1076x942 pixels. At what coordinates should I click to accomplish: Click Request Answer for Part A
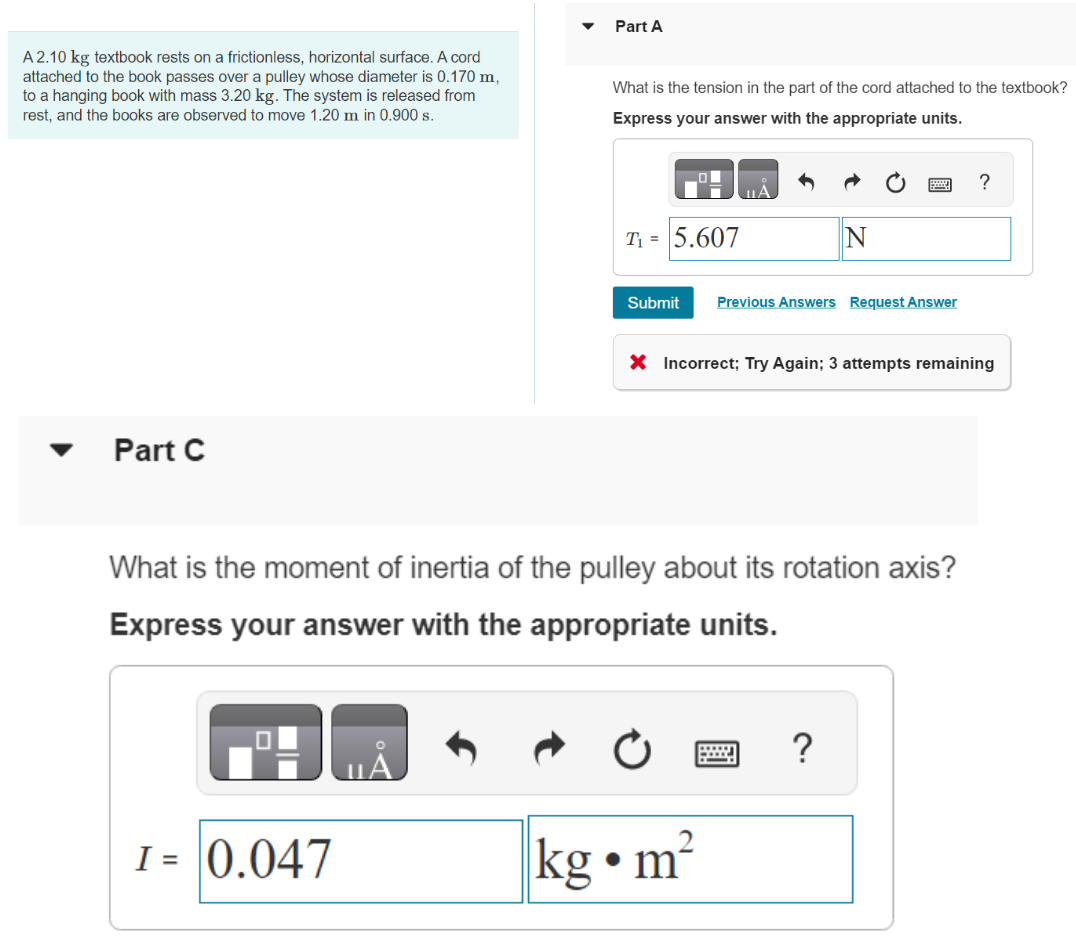click(903, 302)
